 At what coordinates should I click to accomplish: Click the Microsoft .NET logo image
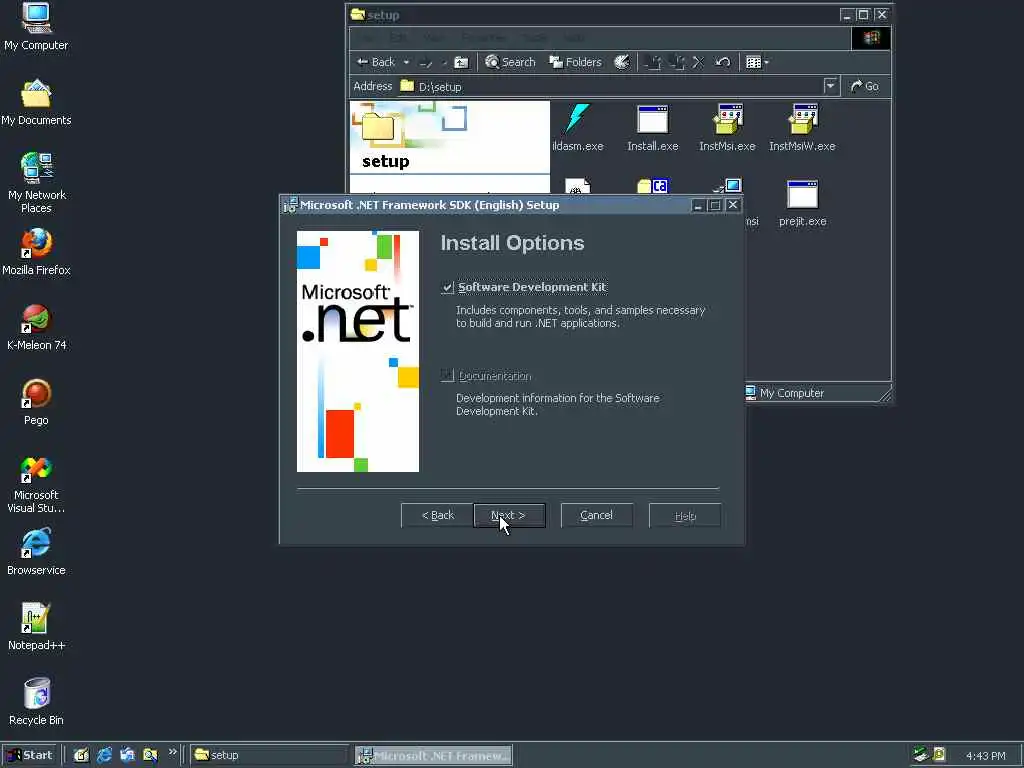[x=358, y=351]
